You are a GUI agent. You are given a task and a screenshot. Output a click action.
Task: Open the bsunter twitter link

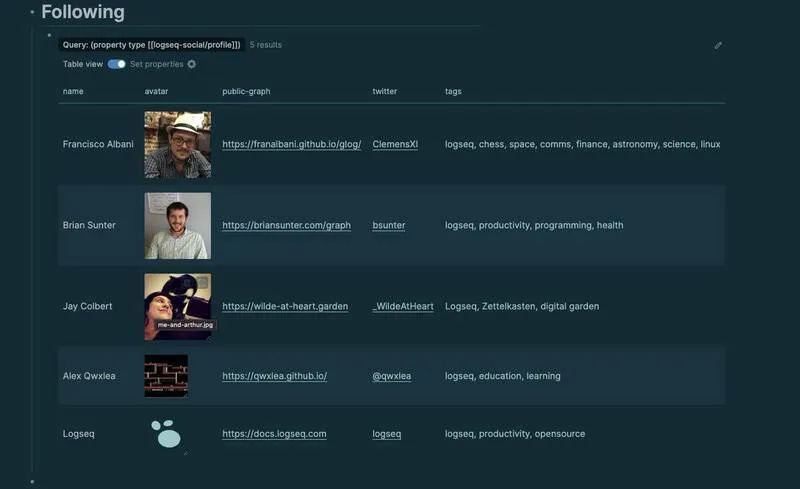coord(389,225)
